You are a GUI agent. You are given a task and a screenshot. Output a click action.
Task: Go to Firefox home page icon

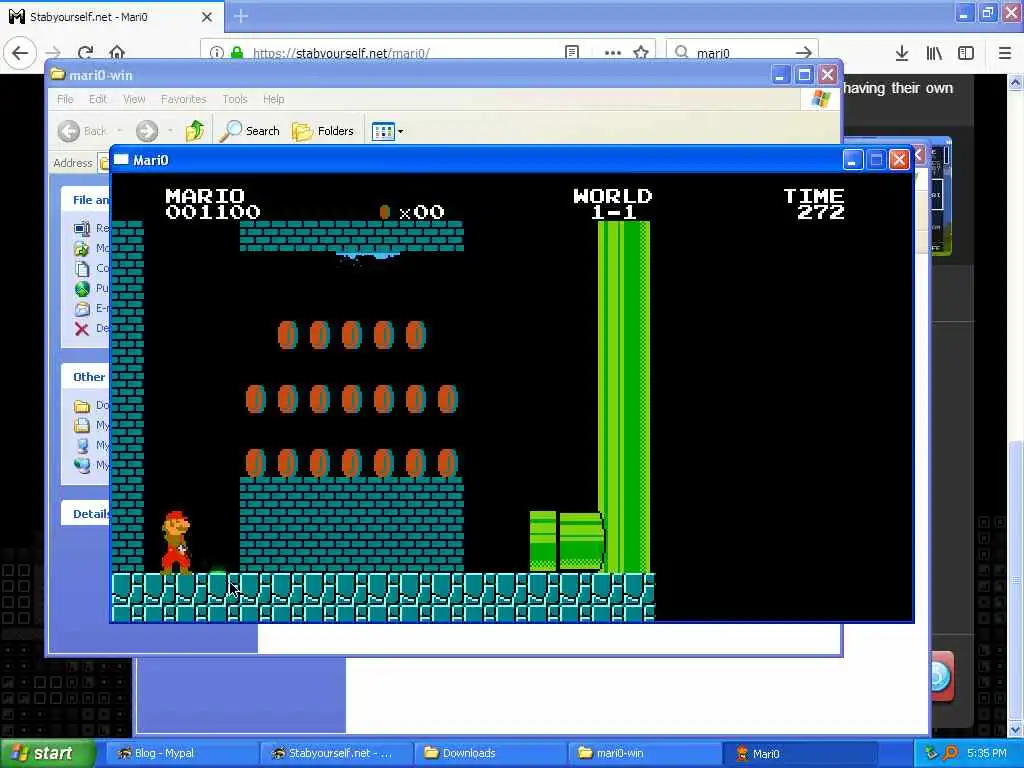point(117,53)
